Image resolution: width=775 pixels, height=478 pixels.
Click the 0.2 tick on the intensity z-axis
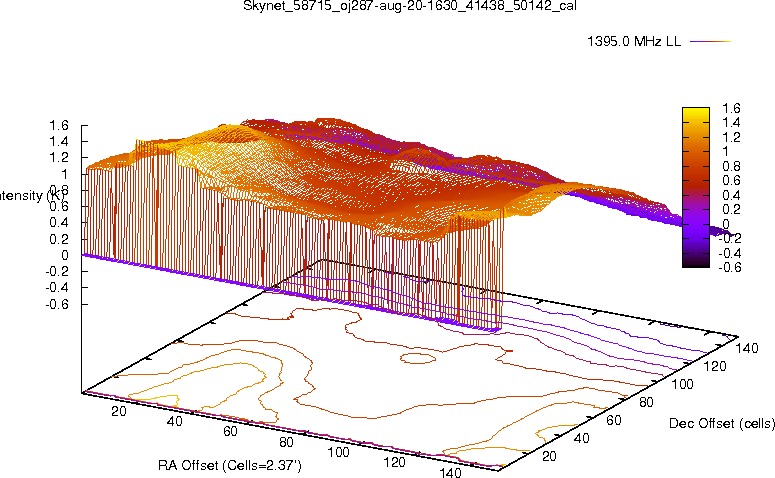click(58, 239)
